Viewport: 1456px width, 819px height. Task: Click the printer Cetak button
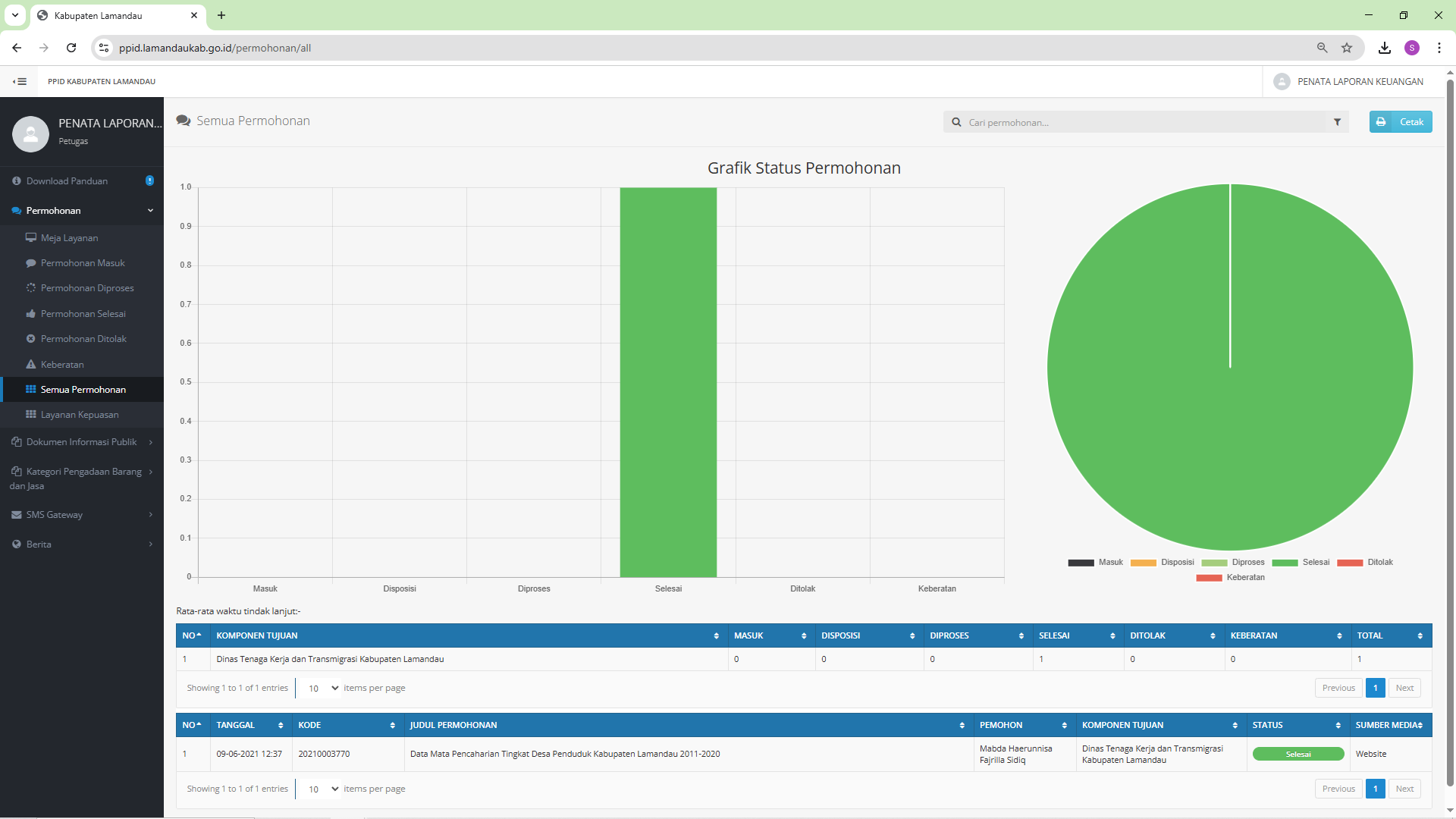(x=1400, y=122)
